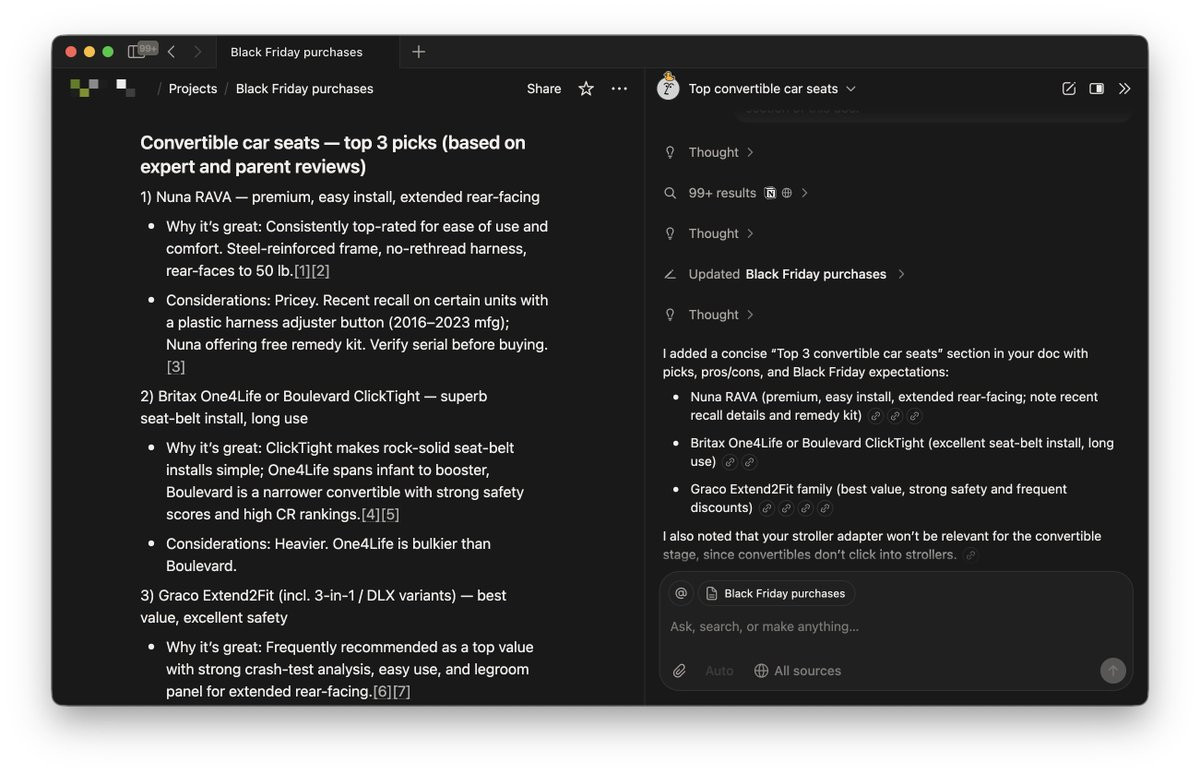Click the Notion AI avatar icon
Image resolution: width=1200 pixels, height=774 pixels.
[x=668, y=88]
